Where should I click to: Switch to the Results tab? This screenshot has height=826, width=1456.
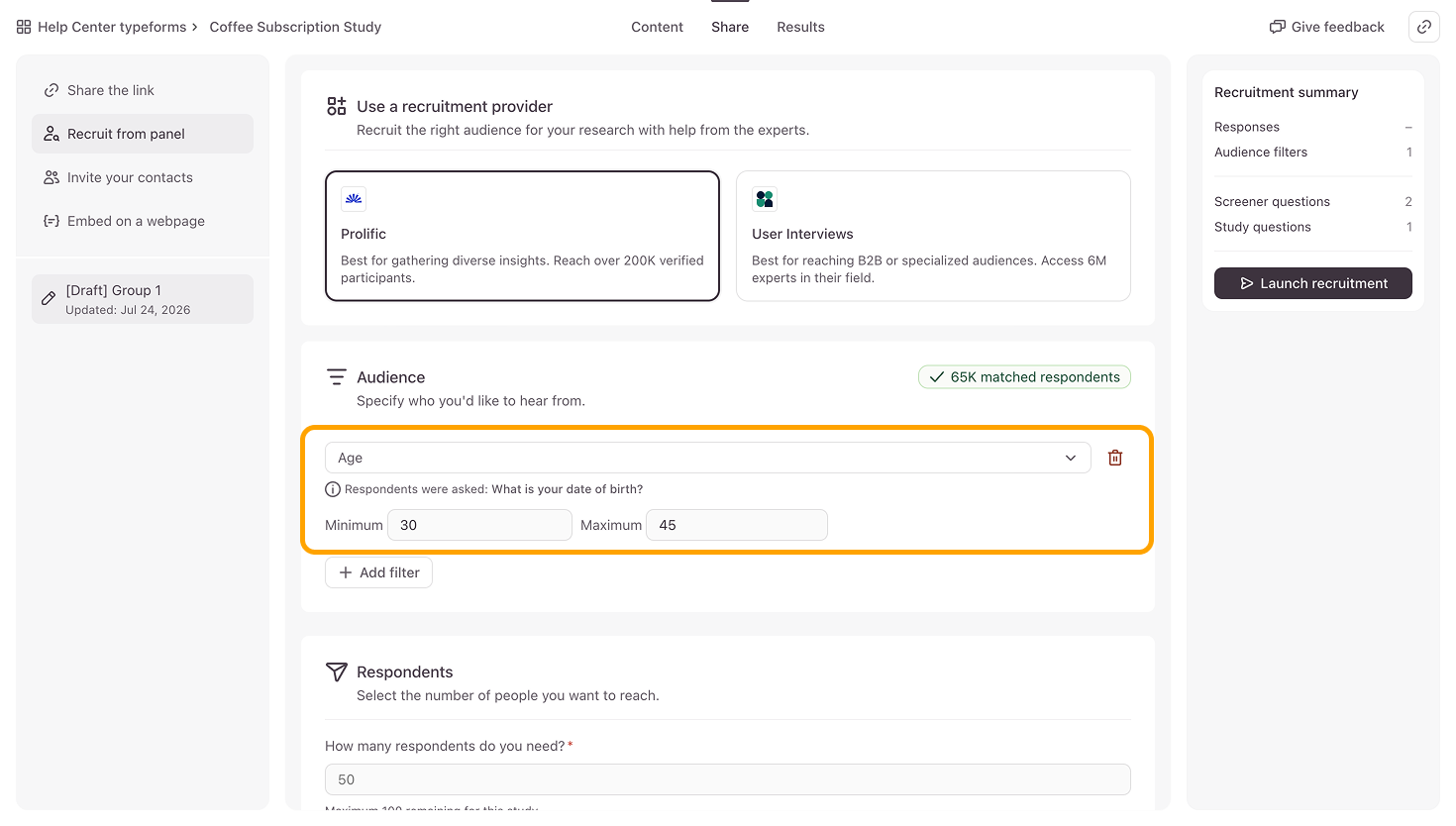point(800,27)
